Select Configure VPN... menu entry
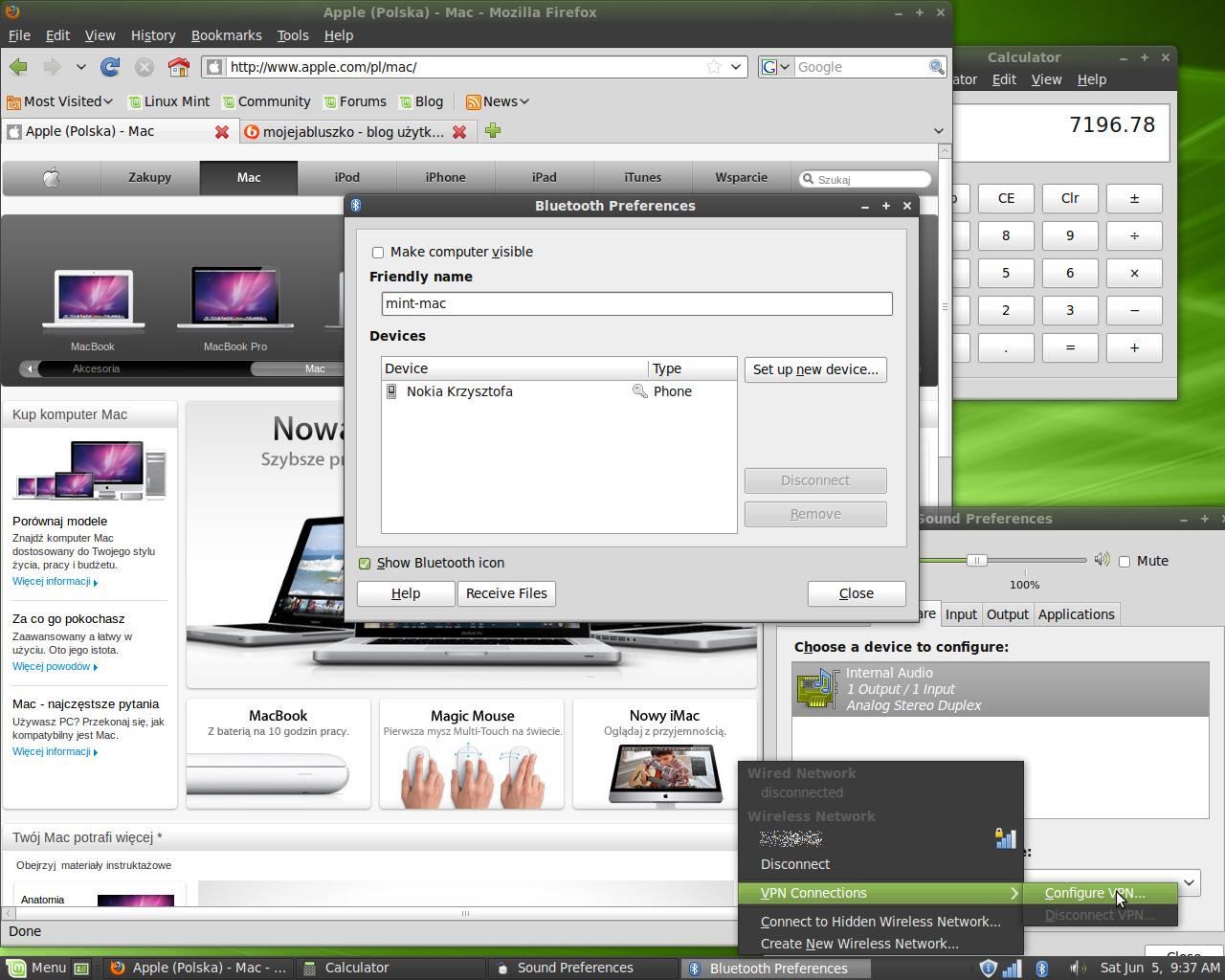This screenshot has height=980, width=1225. (x=1100, y=893)
